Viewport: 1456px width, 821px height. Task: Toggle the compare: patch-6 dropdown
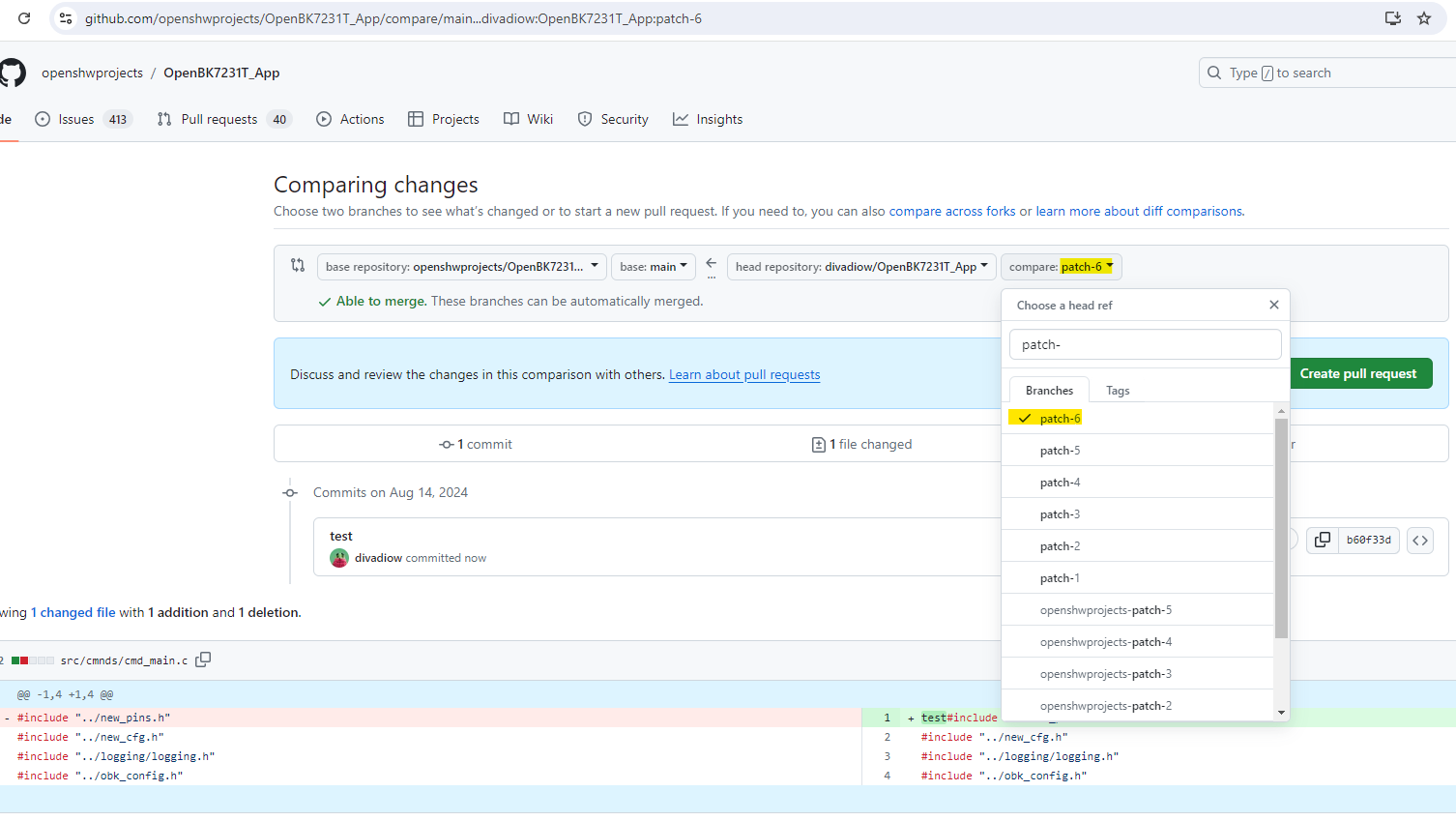point(1062,267)
